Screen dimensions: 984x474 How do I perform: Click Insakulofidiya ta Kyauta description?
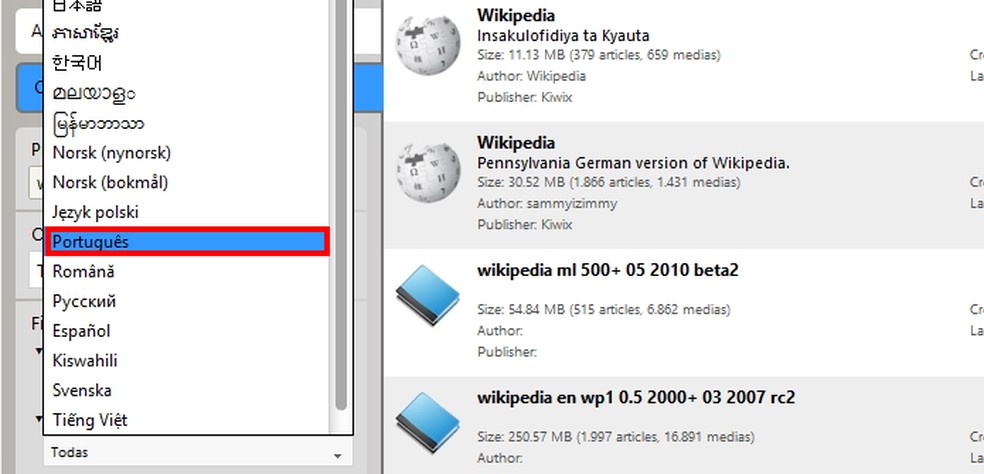(563, 36)
